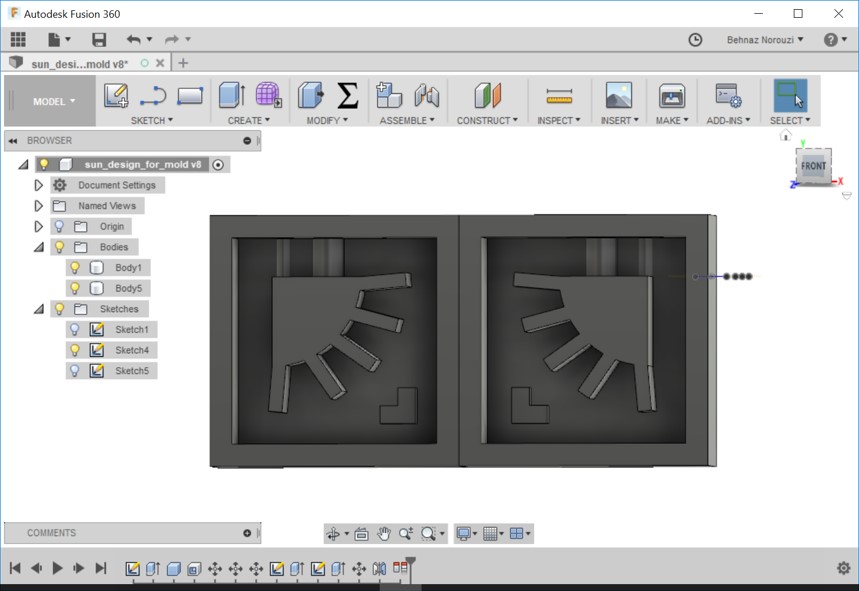The height and width of the screenshot is (591, 859).
Task: Close the sun_desi...mold v8 document tab
Action: coord(160,63)
